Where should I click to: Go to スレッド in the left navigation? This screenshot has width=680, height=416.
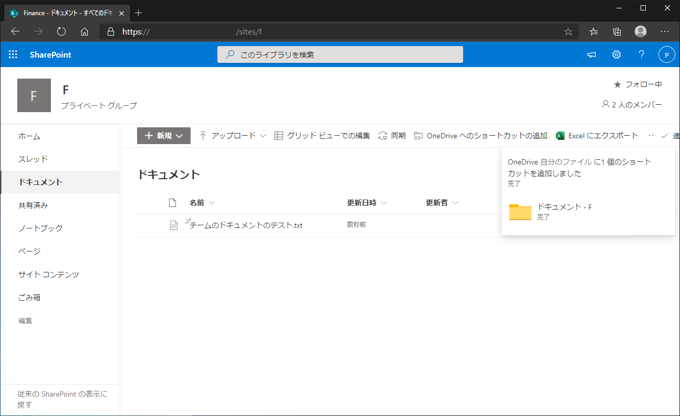pyautogui.click(x=33, y=159)
